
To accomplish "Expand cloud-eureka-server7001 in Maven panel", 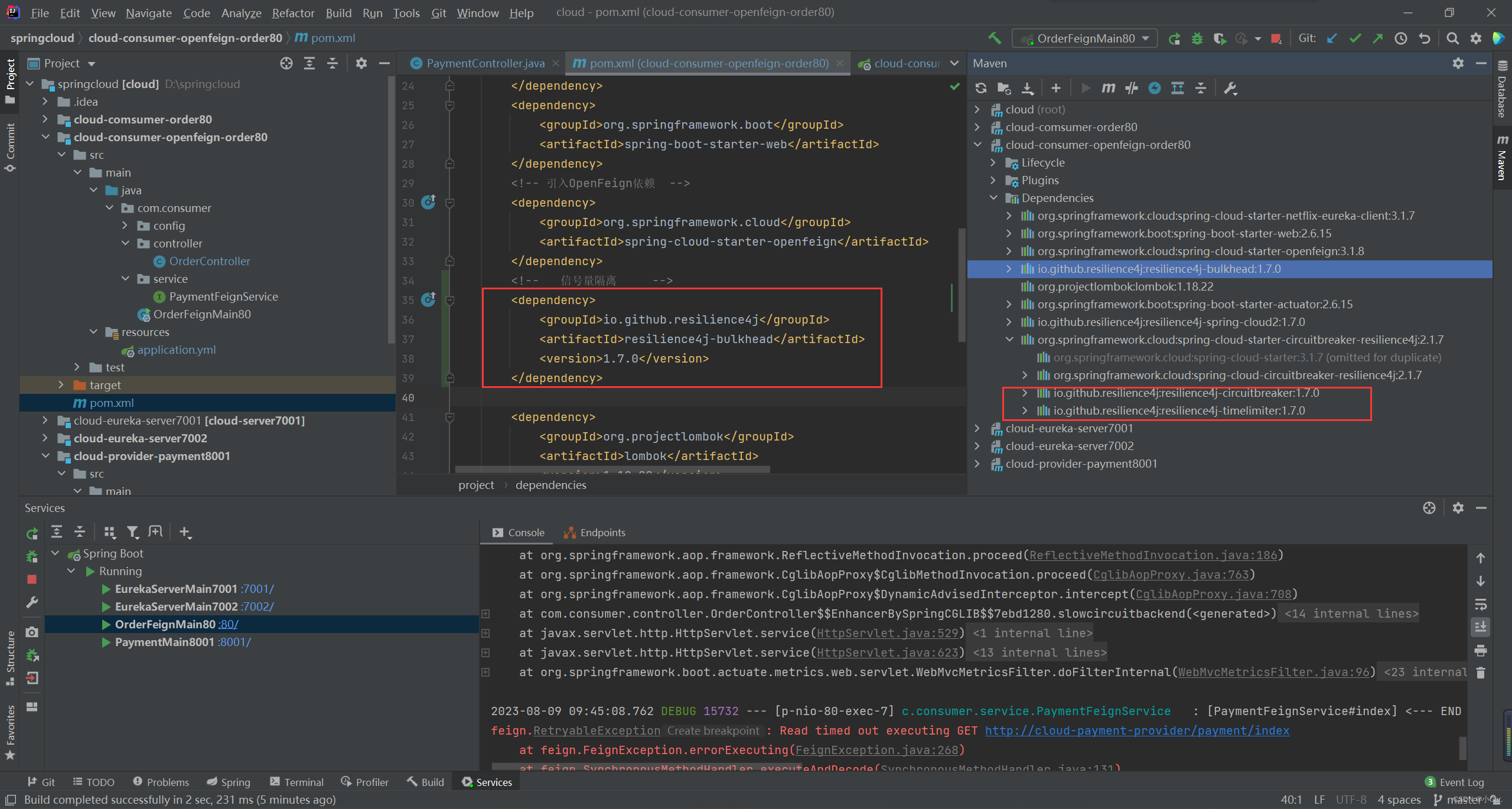I will pos(977,428).
